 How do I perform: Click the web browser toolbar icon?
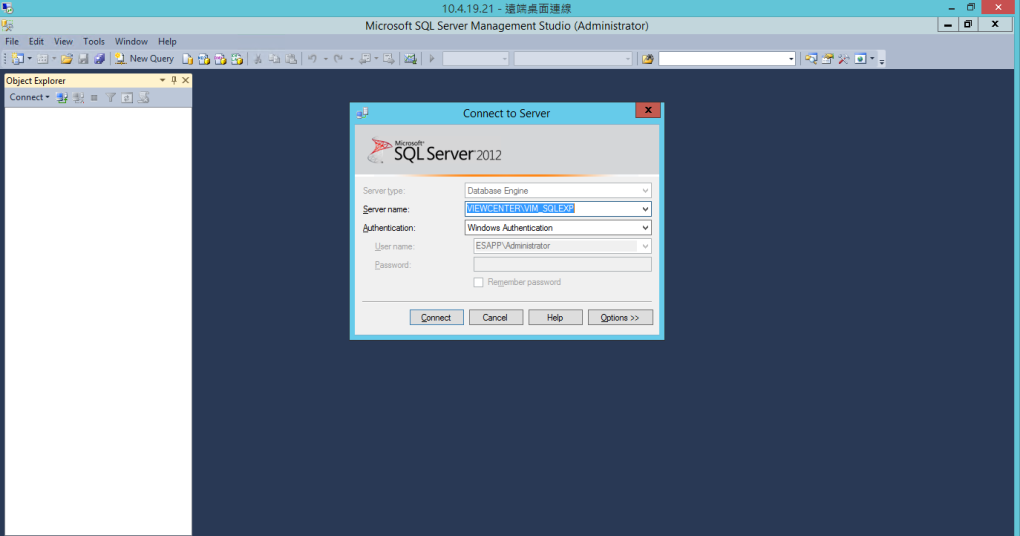click(861, 59)
